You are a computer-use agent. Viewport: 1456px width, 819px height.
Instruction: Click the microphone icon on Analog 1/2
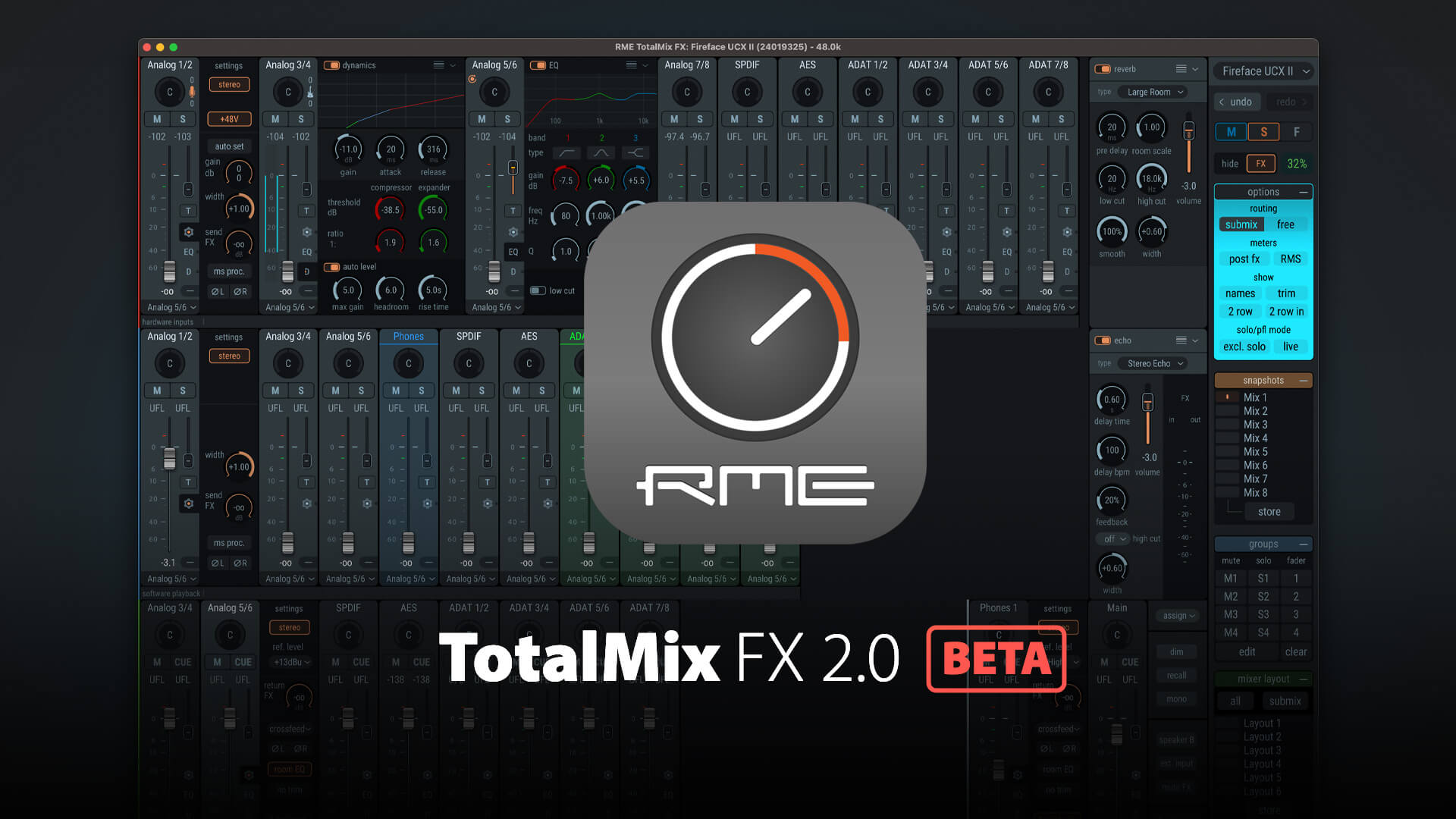(x=192, y=92)
